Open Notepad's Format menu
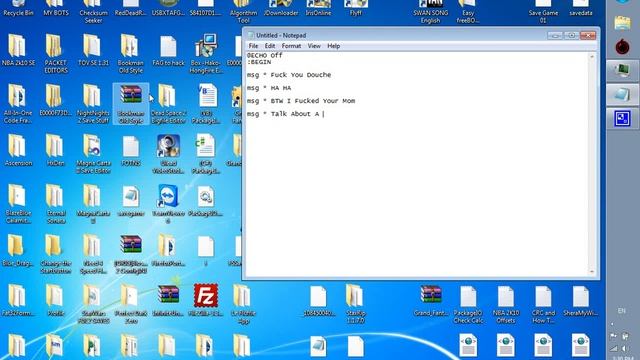Image resolution: width=640 pixels, height=360 pixels. [x=291, y=46]
